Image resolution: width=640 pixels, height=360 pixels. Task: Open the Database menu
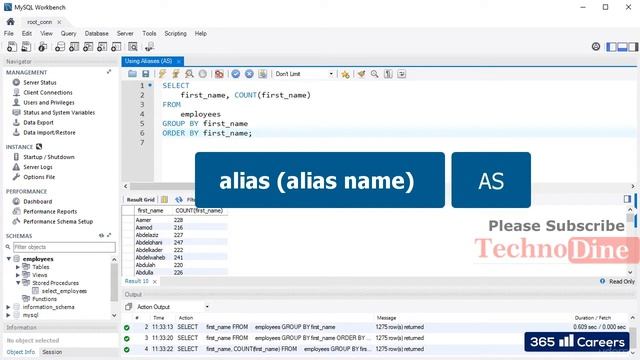pyautogui.click(x=97, y=33)
